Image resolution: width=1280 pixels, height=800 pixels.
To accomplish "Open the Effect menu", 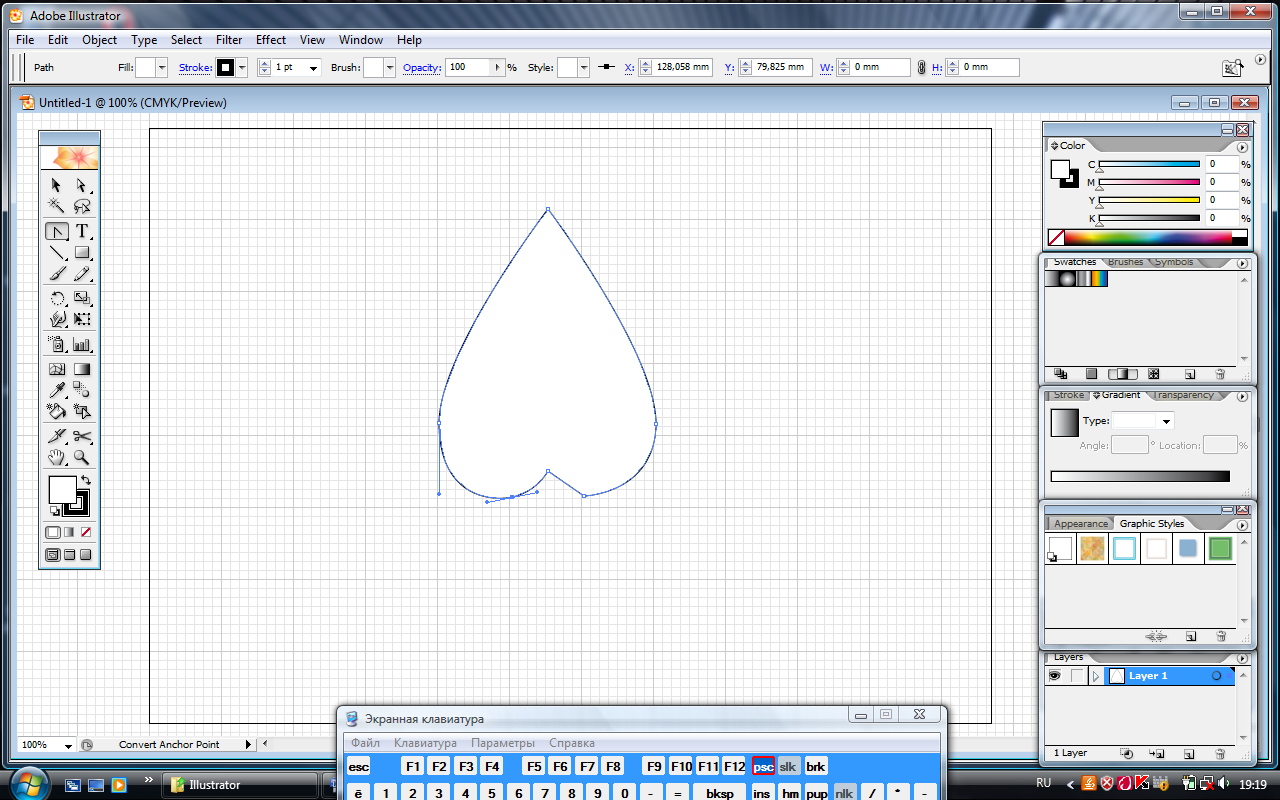I will coord(271,40).
